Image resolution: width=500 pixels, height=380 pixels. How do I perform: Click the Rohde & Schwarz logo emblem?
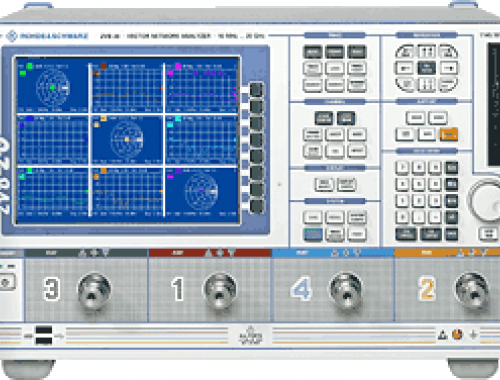click(12, 36)
